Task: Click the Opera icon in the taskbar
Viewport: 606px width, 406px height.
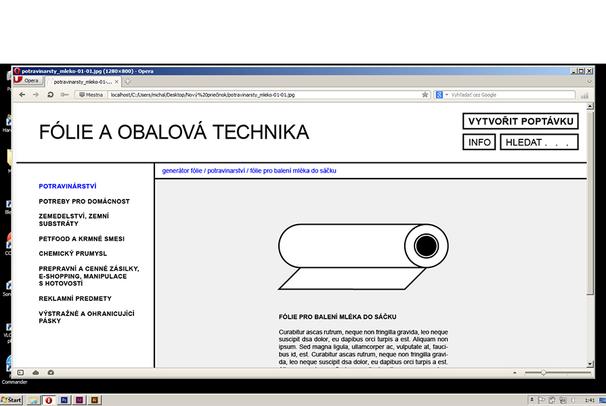Action: pyautogui.click(x=49, y=399)
